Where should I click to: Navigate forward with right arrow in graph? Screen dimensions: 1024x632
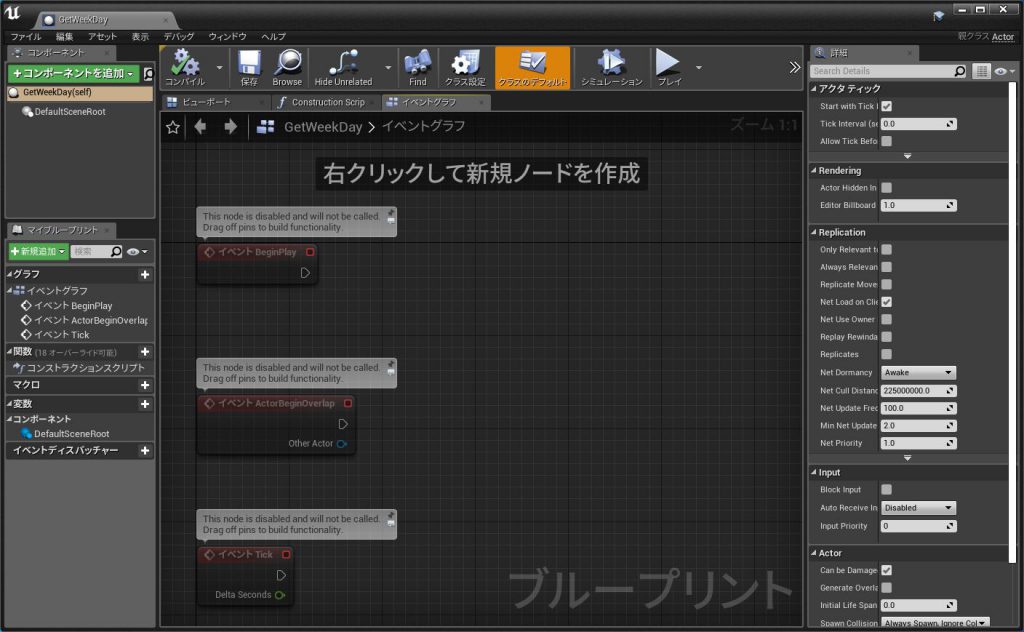click(x=230, y=127)
